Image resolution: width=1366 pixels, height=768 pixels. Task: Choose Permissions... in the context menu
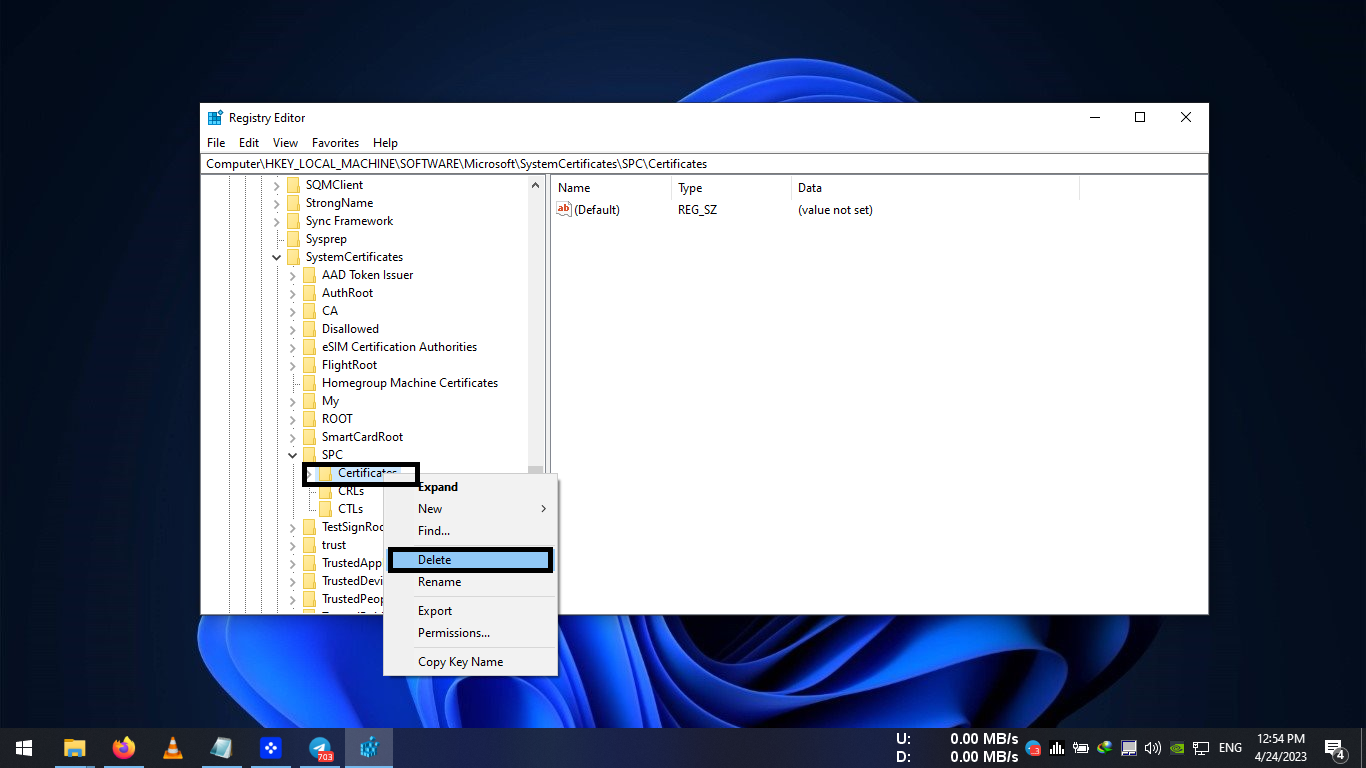coord(470,633)
